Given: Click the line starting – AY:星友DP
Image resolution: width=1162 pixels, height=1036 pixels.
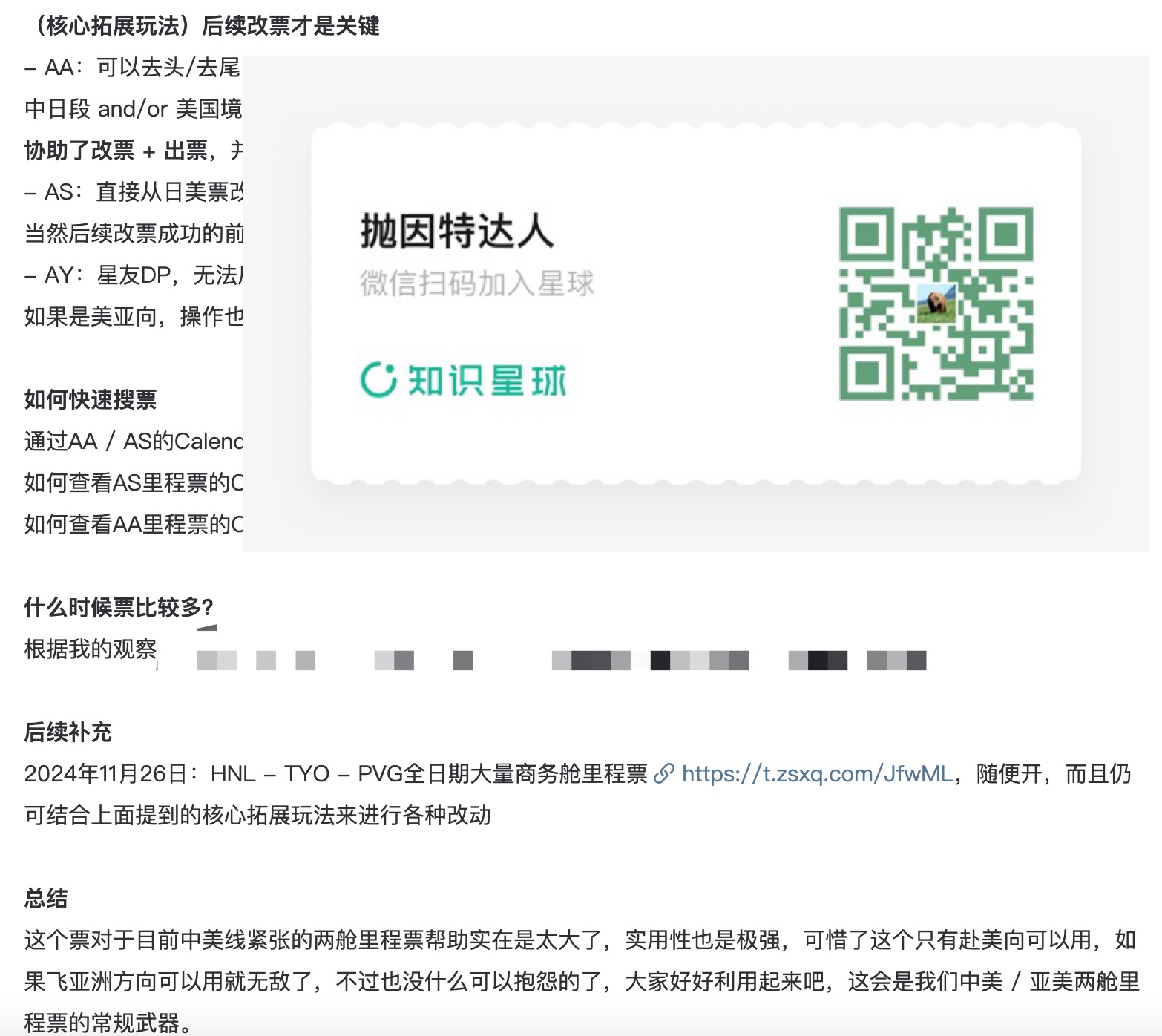Looking at the screenshot, I should 134,275.
